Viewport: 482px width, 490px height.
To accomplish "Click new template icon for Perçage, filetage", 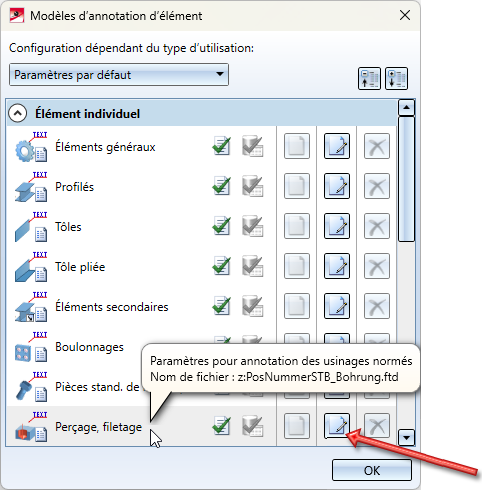I will 297,426.
